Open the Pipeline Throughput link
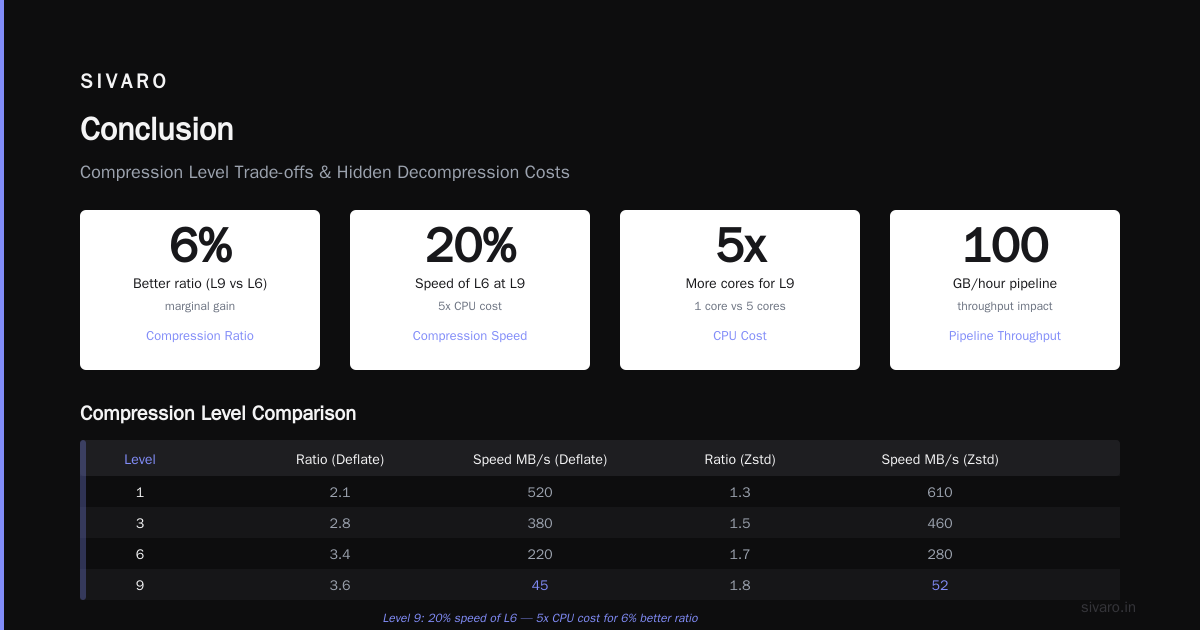This screenshot has height=630, width=1200. (1005, 336)
